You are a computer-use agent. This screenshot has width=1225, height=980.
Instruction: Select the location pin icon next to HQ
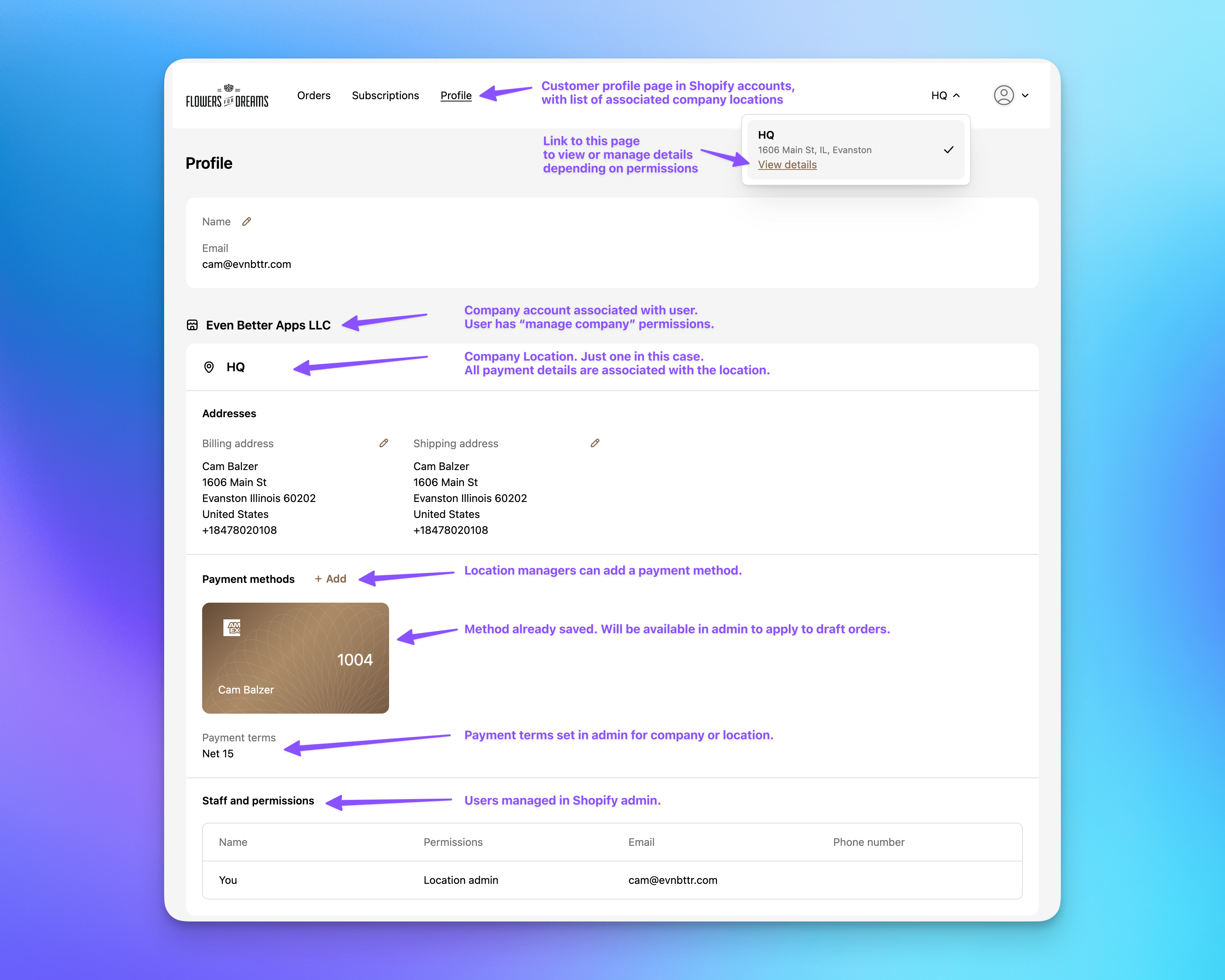210,367
